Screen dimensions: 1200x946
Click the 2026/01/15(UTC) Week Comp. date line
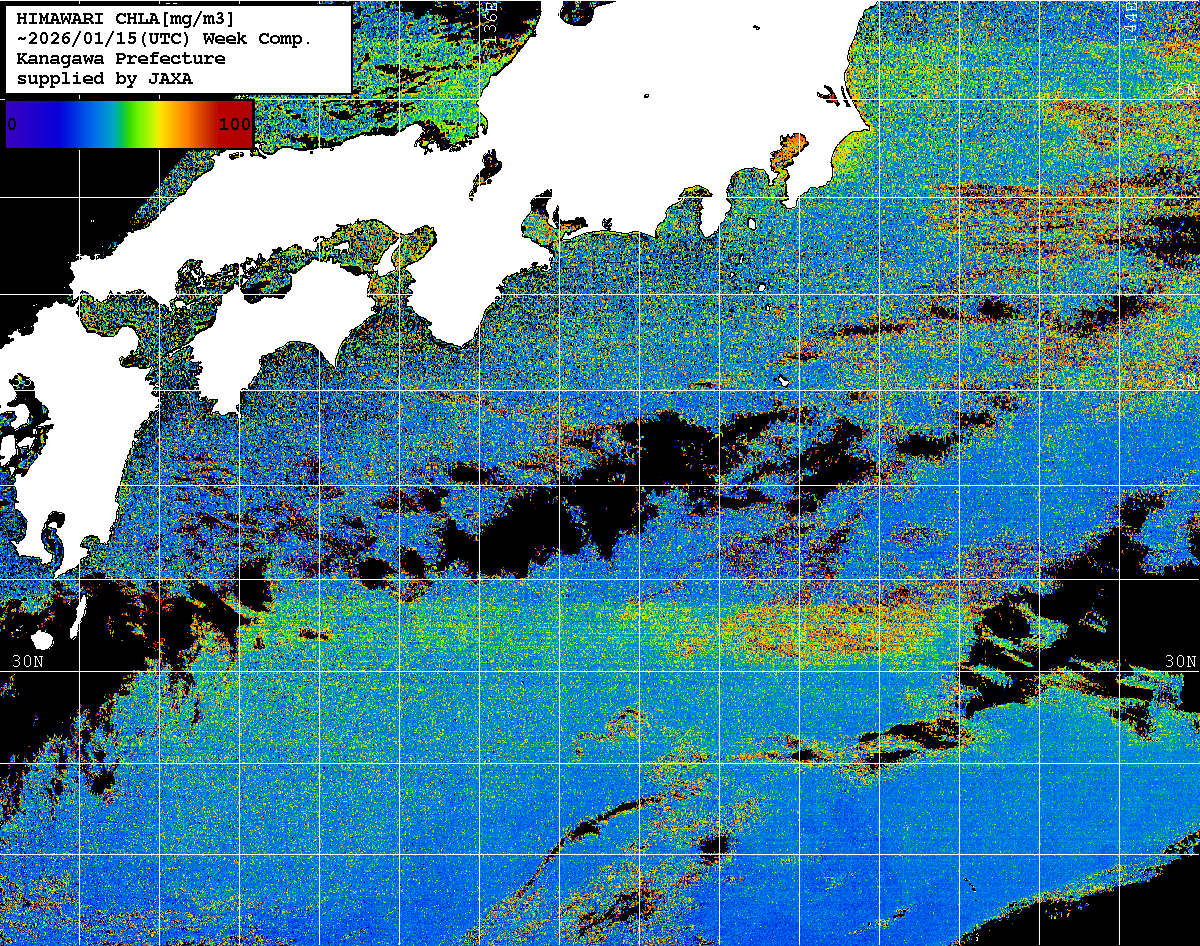point(165,39)
